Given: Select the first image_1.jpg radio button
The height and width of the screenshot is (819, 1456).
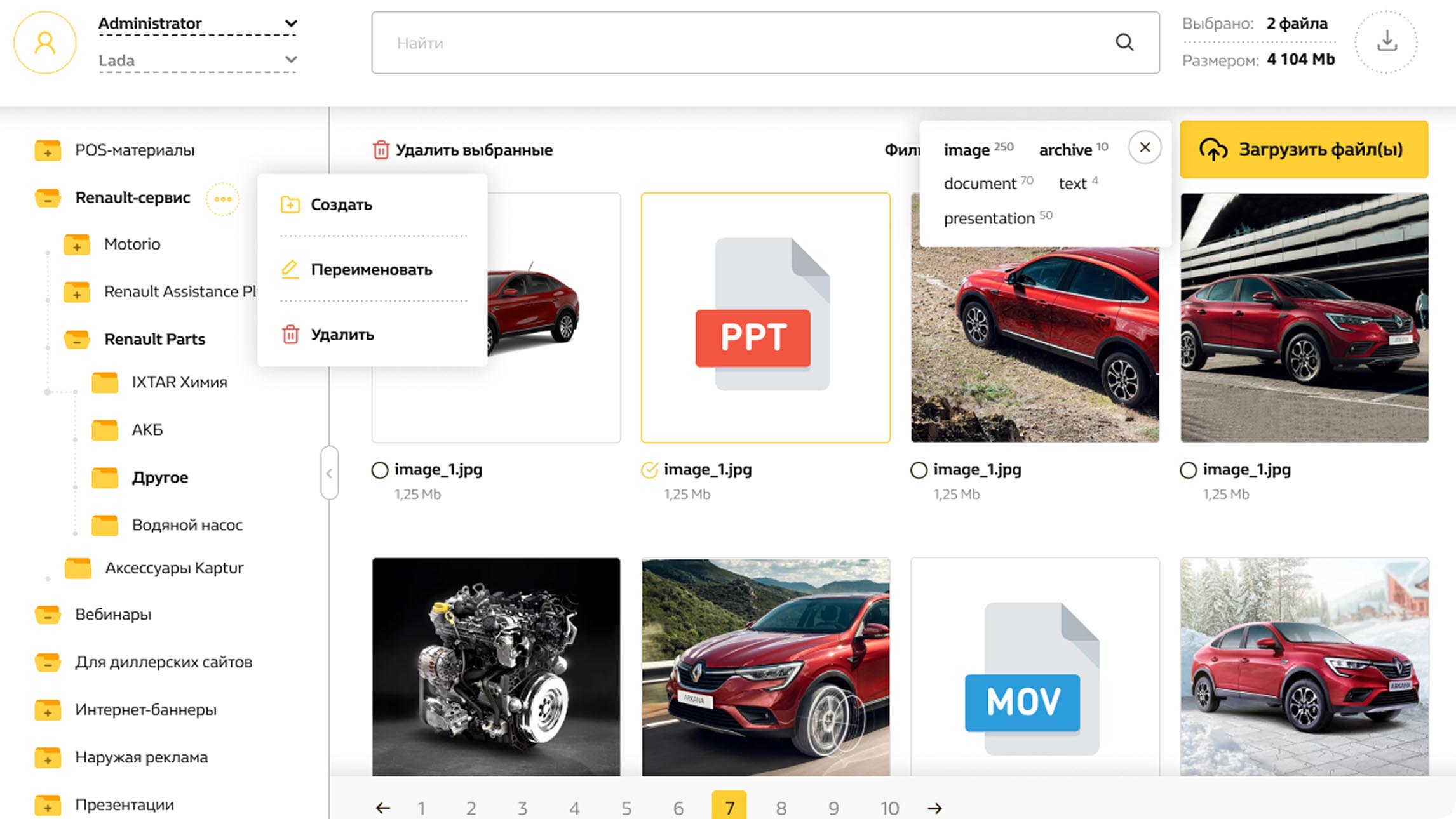Looking at the screenshot, I should (380, 470).
